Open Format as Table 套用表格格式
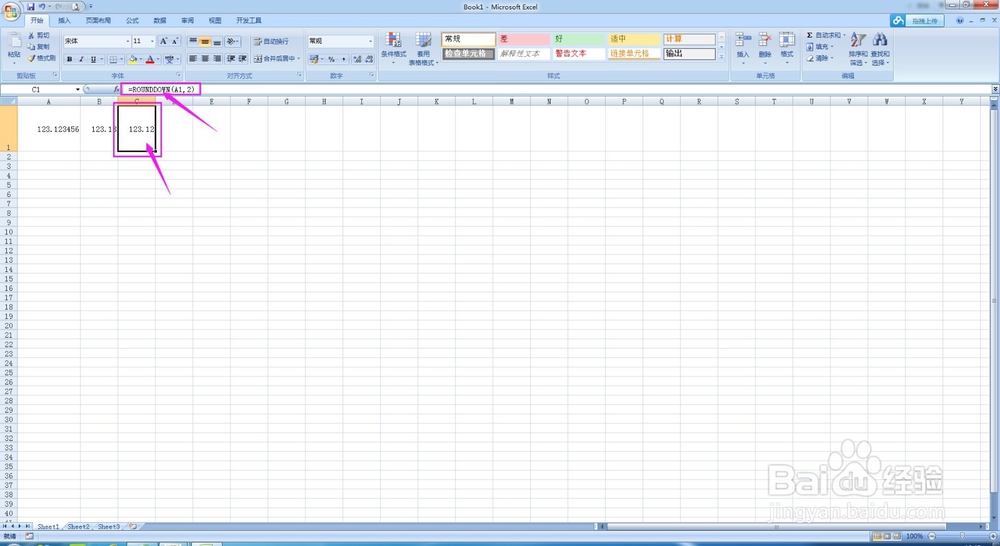This screenshot has height=546, width=1000. pyautogui.click(x=423, y=48)
